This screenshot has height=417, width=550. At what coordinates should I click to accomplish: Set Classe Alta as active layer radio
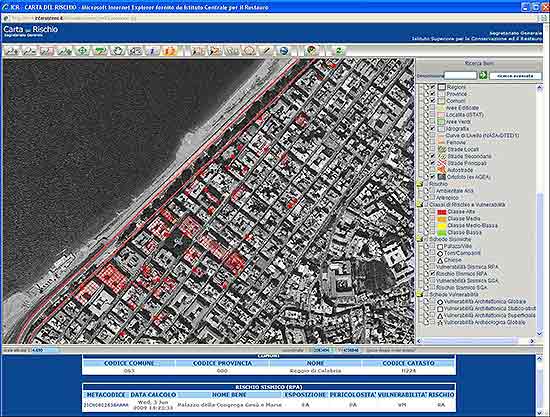426,212
